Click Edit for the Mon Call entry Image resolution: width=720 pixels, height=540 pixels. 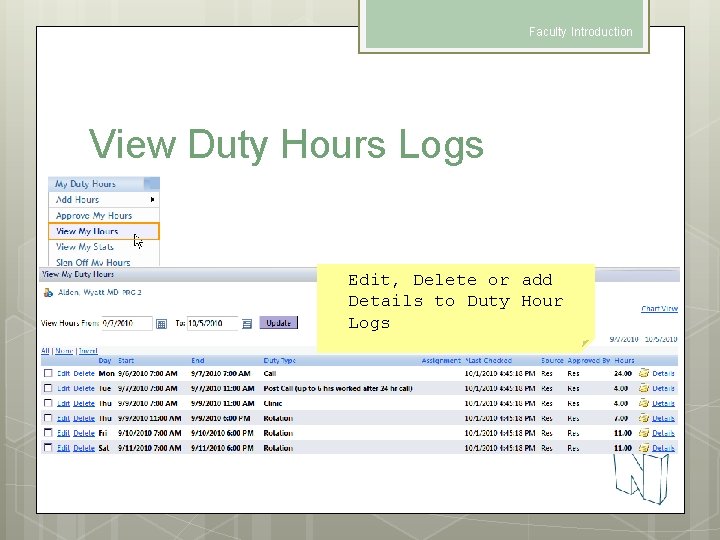[x=63, y=374]
